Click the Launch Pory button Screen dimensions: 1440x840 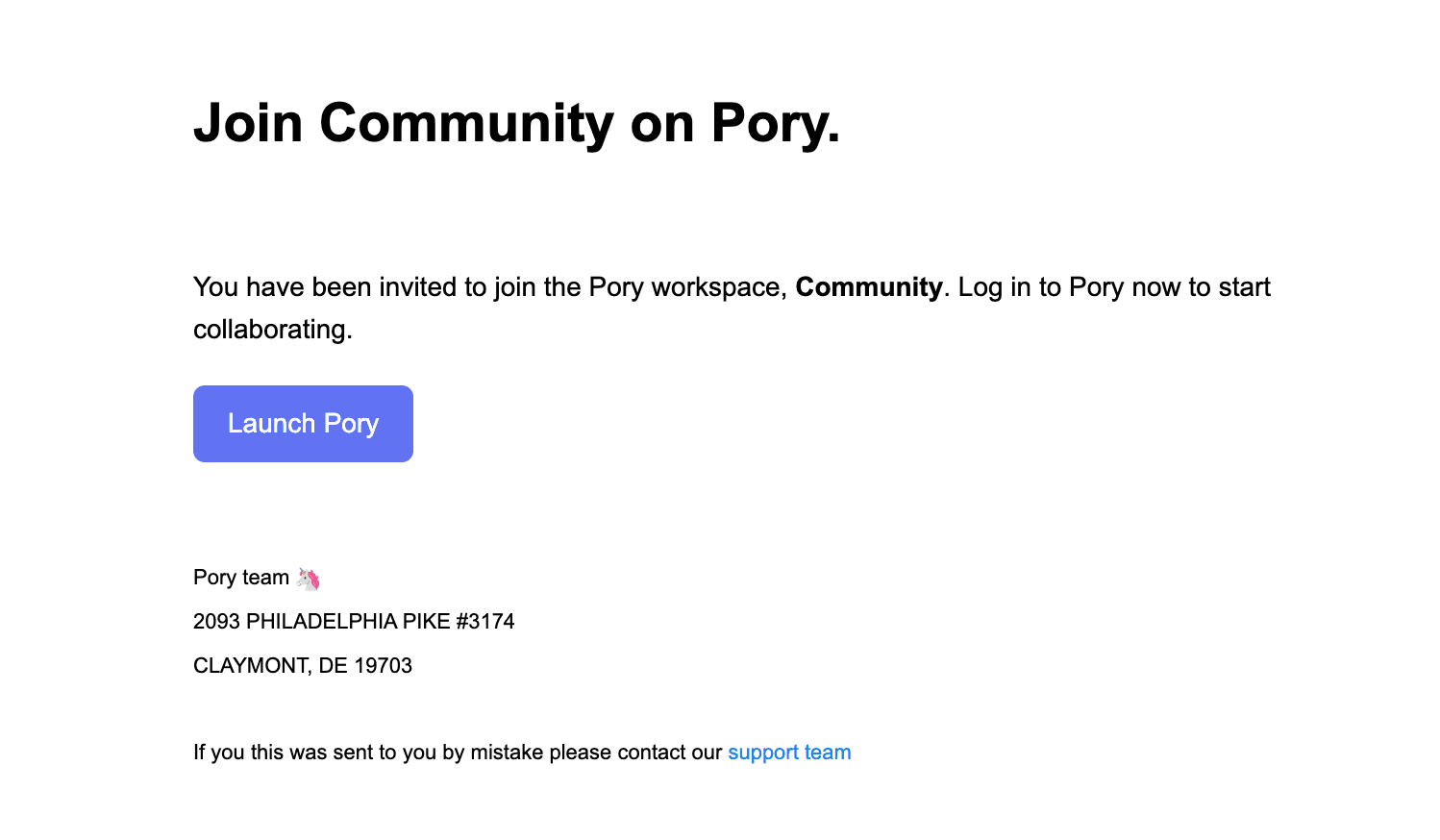click(303, 424)
